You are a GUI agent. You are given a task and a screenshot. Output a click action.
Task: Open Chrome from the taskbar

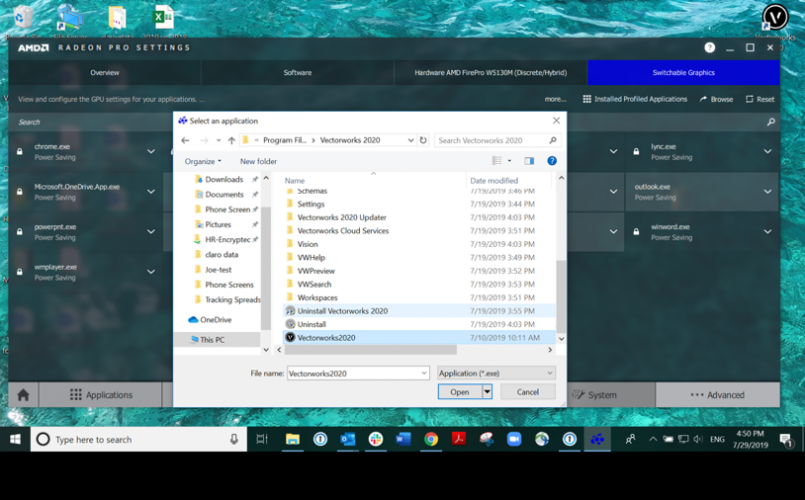coord(431,439)
